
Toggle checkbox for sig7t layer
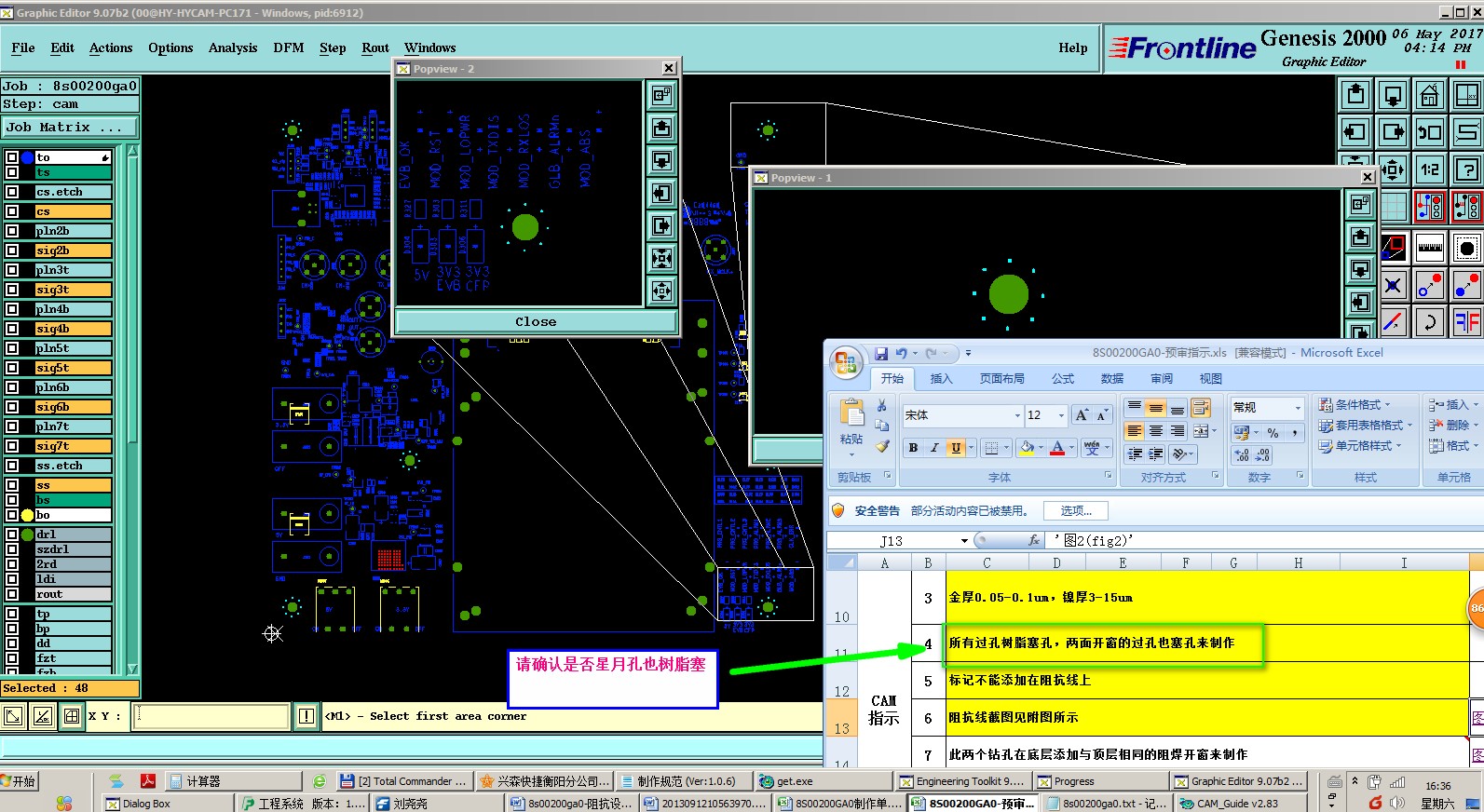point(12,446)
